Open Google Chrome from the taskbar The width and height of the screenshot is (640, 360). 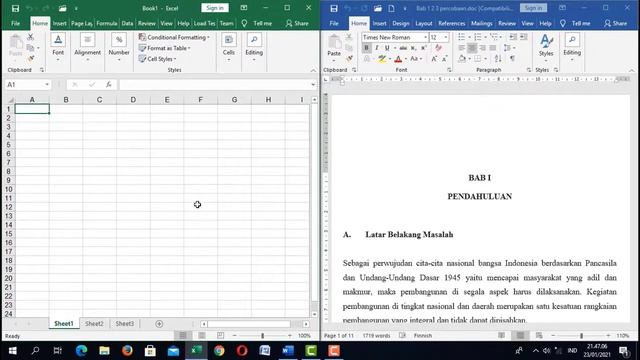click(x=219, y=351)
